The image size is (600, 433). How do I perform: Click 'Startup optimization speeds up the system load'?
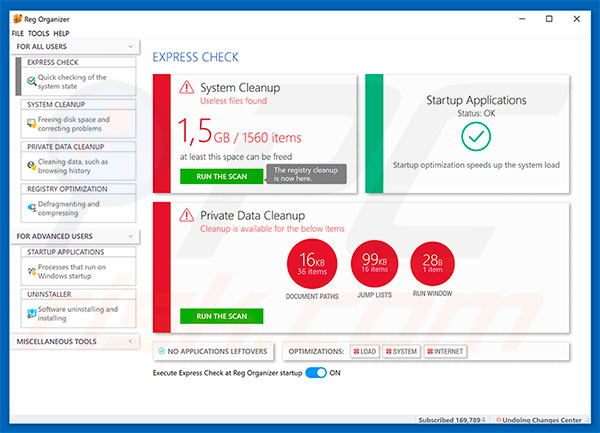point(476,165)
